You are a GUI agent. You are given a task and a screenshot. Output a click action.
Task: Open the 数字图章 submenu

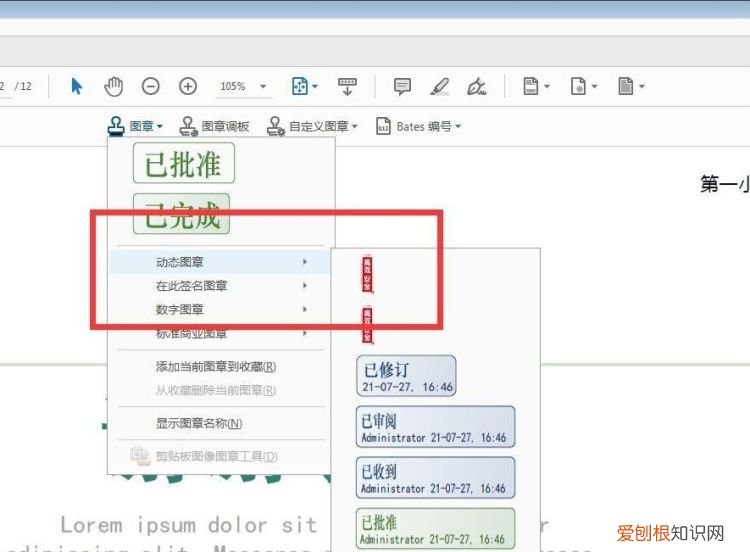(220, 309)
